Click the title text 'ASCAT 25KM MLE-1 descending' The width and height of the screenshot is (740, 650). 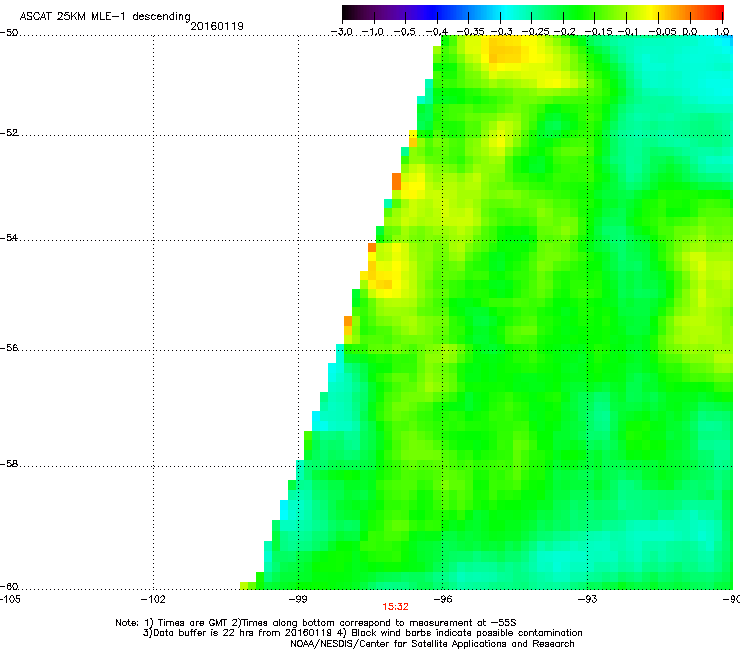(105, 16)
